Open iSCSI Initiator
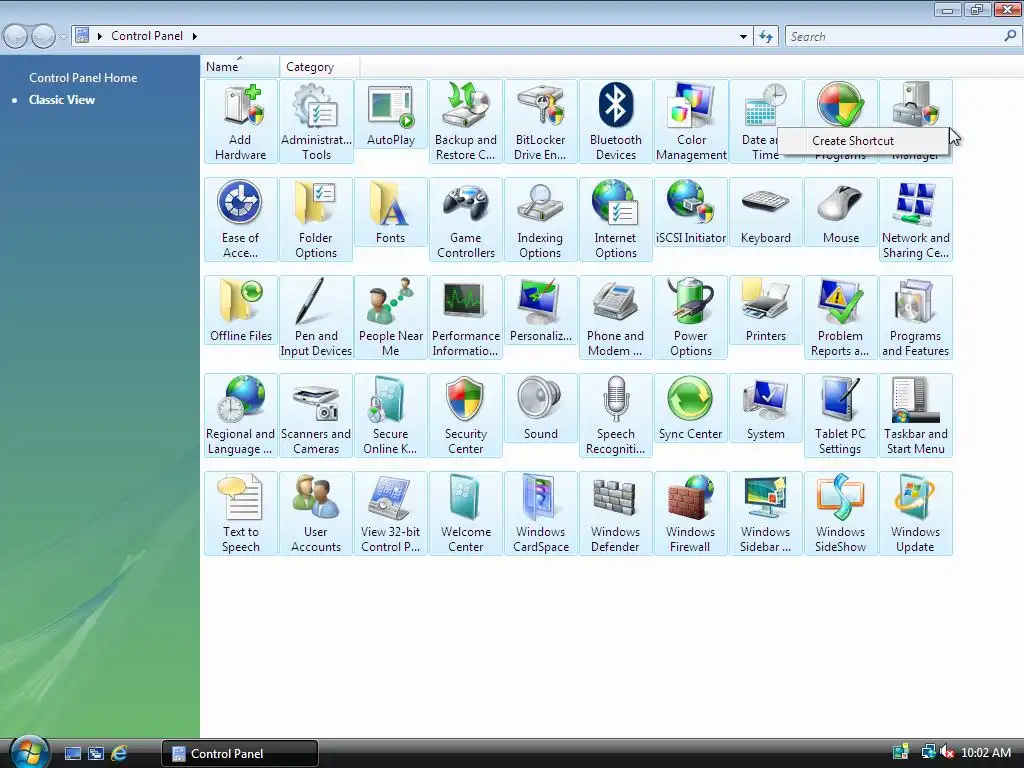 691,212
